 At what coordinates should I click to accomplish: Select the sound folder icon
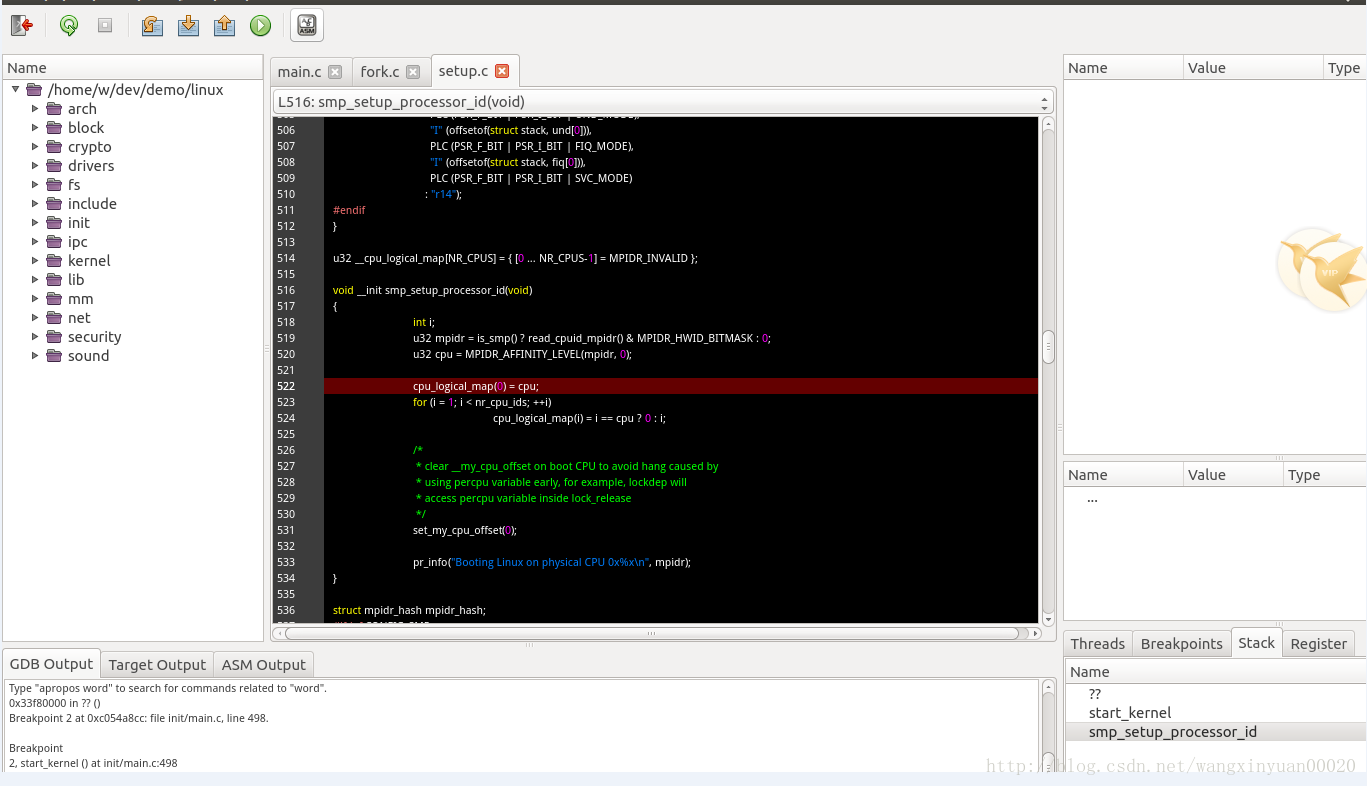[x=54, y=356]
